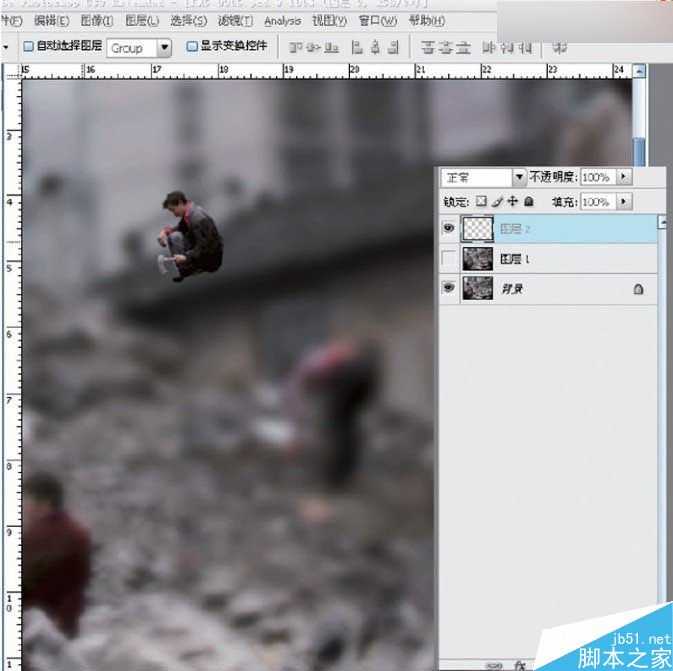Open the Analysis menu
The height and width of the screenshot is (671, 673).
click(282, 21)
